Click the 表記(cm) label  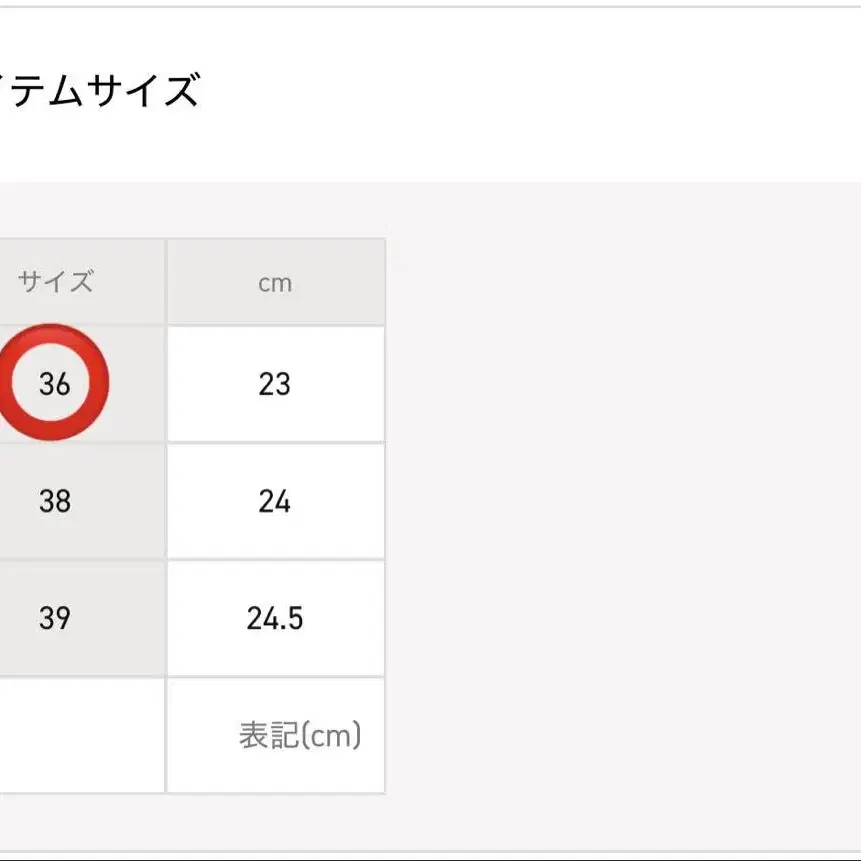(299, 736)
